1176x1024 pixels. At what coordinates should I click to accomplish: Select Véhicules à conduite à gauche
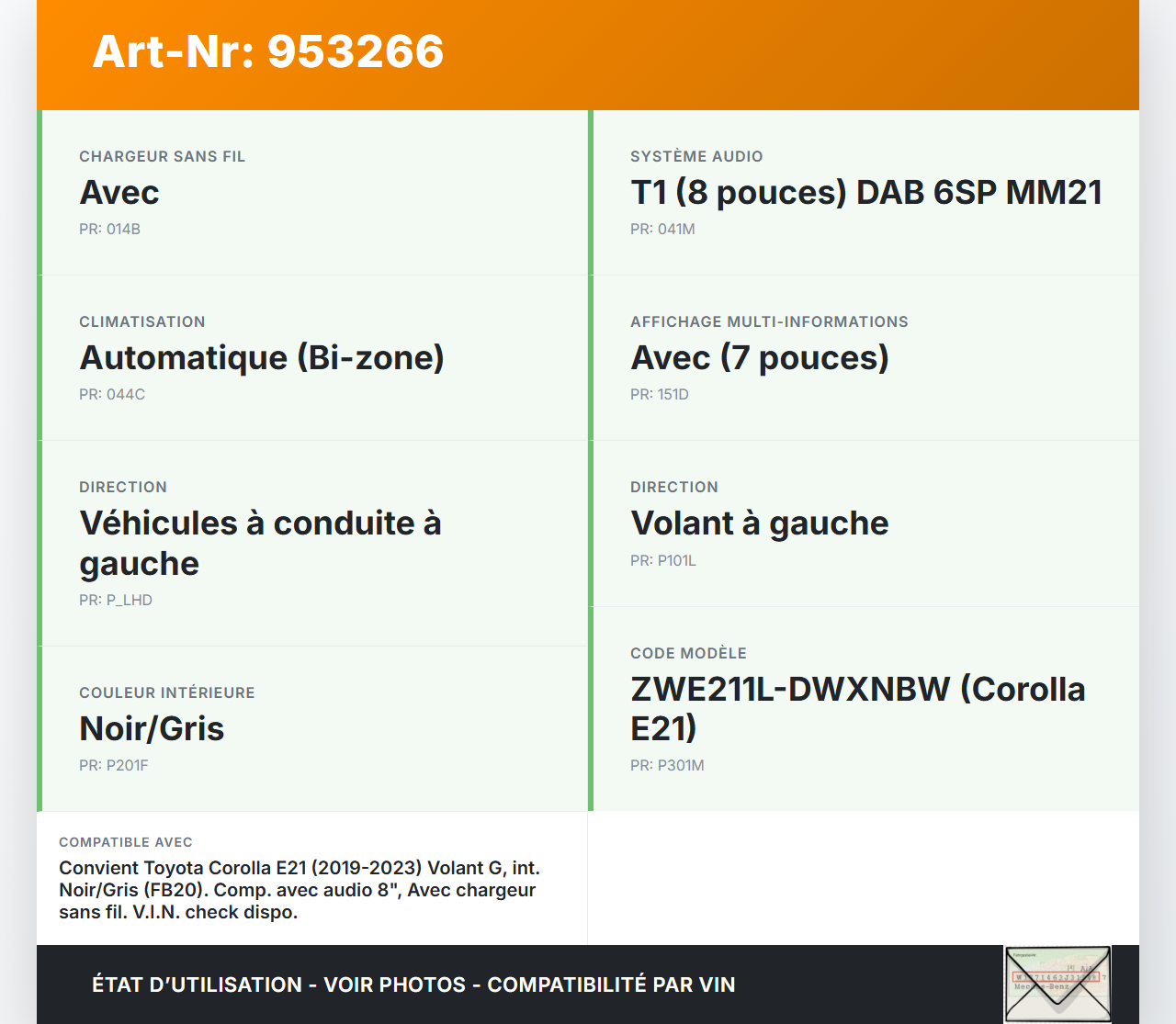(x=260, y=543)
